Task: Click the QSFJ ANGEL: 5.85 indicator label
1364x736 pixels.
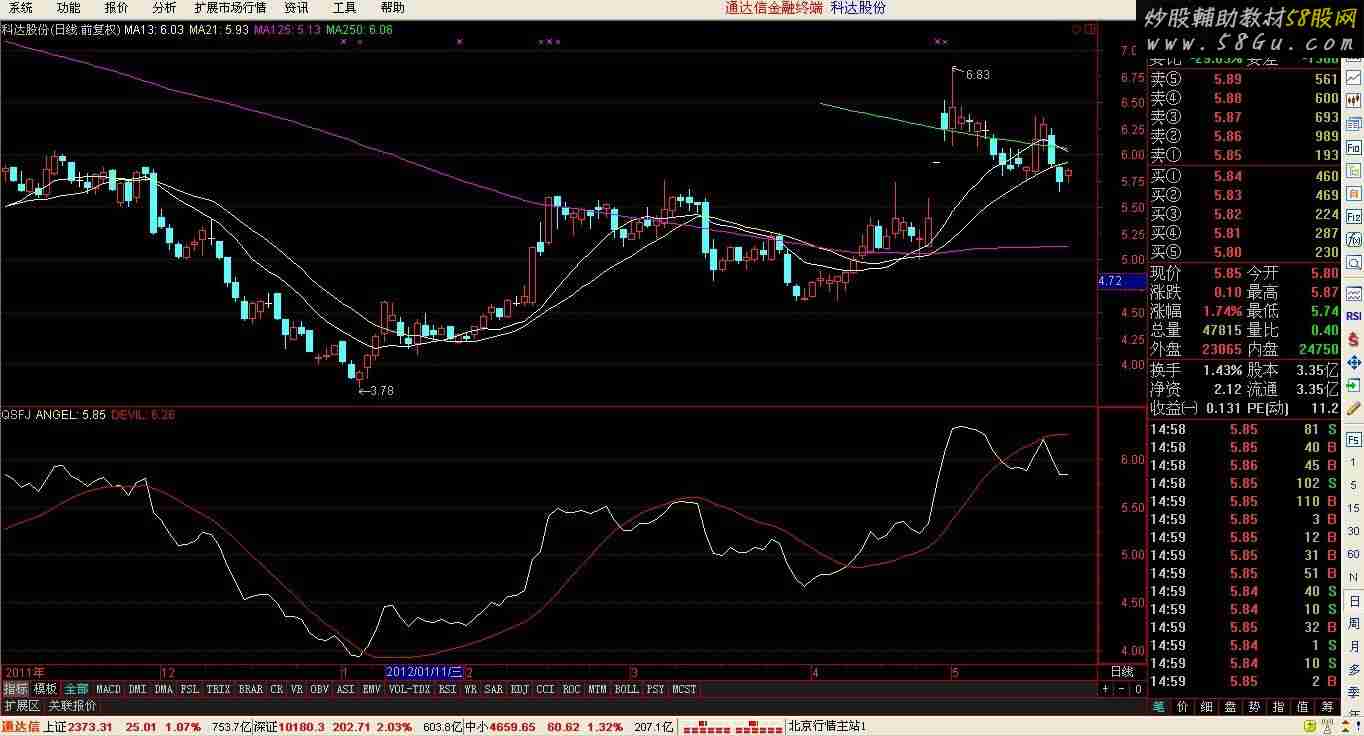Action: (53, 414)
